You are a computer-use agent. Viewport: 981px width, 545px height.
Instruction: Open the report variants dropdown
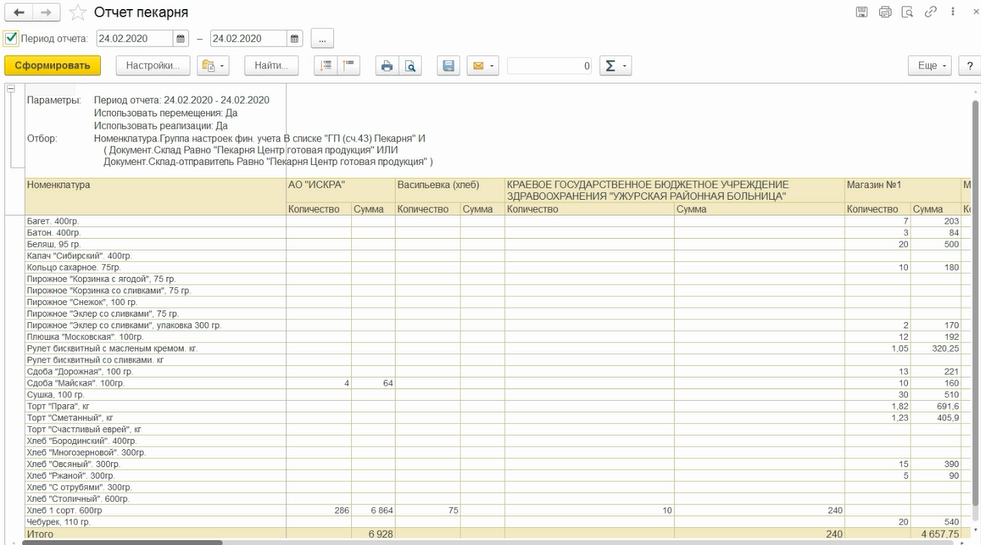click(x=213, y=66)
